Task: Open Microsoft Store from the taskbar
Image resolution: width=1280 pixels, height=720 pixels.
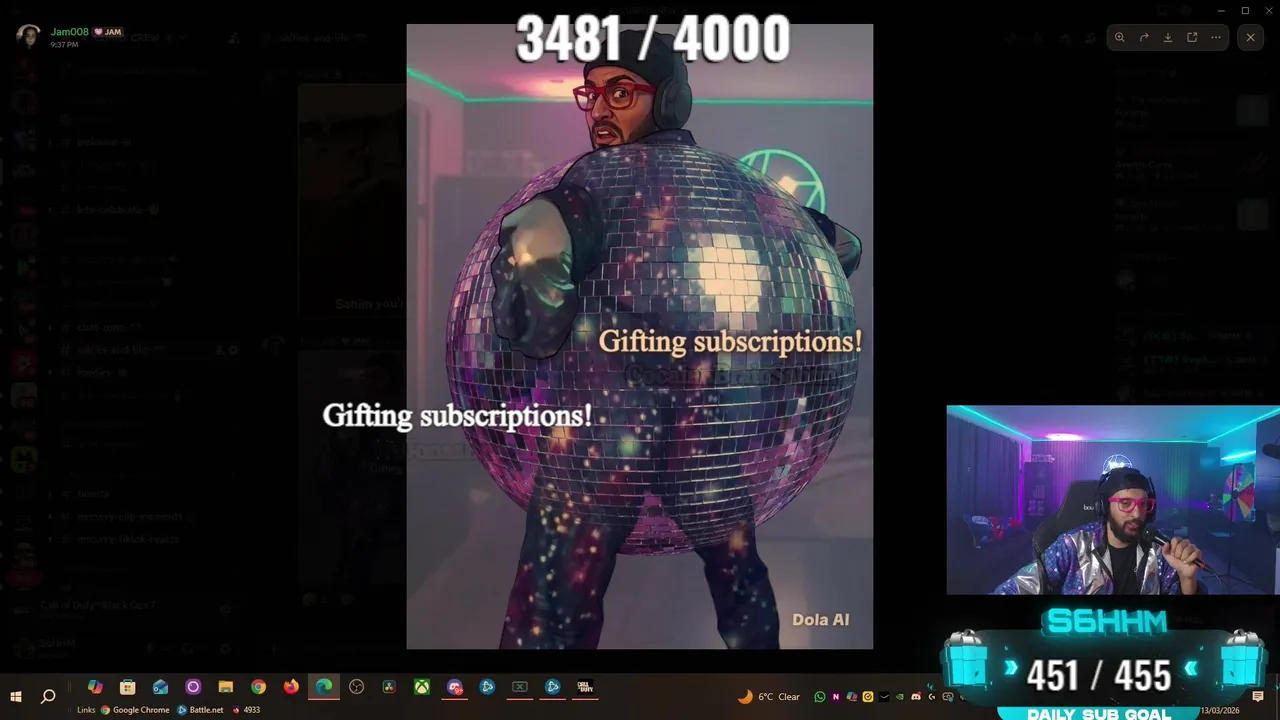Action: coord(128,687)
